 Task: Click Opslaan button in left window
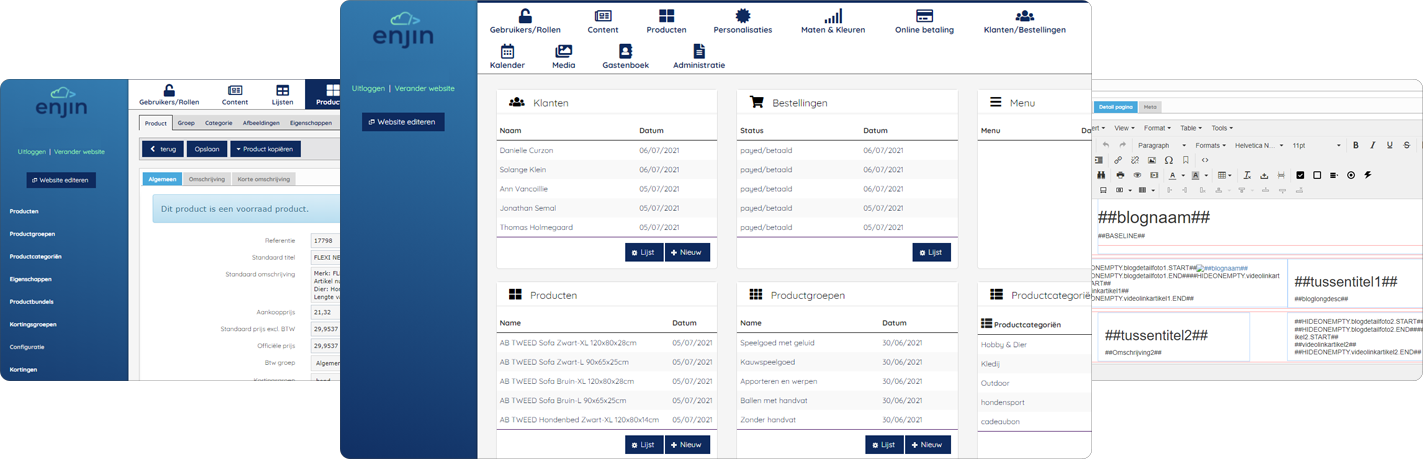click(207, 148)
